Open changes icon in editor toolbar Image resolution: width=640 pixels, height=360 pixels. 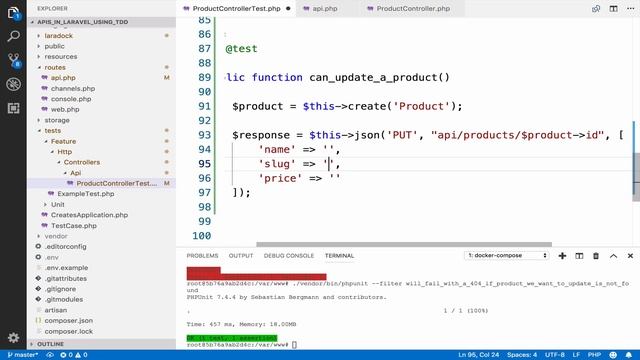point(596,9)
